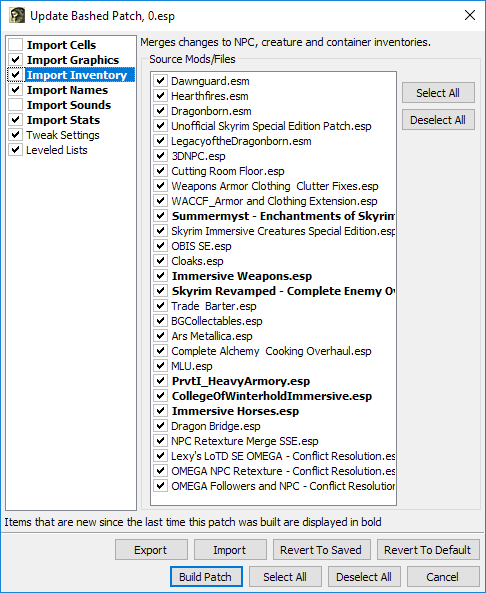Select Lexy's LoTD SE OMEGA - Conflict Resolution entry
486x593 pixels.
click(x=283, y=456)
